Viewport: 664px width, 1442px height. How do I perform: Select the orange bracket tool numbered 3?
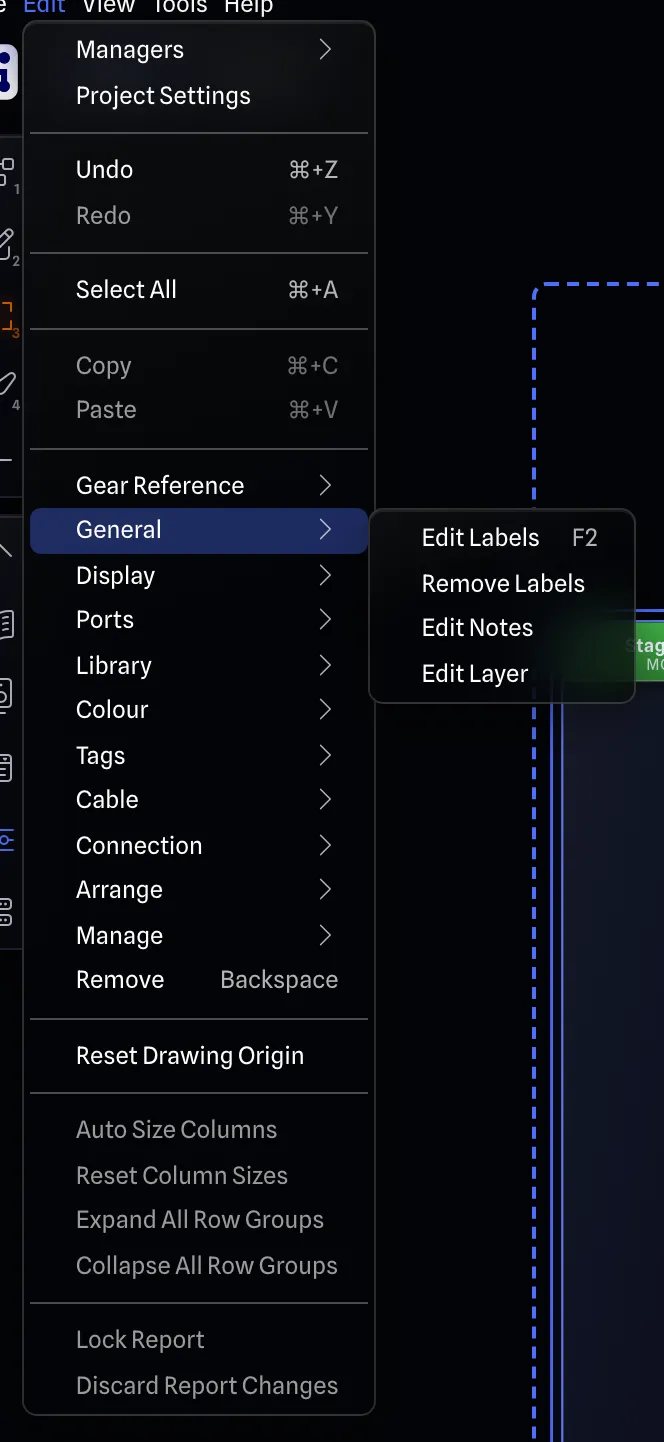pyautogui.click(x=8, y=317)
